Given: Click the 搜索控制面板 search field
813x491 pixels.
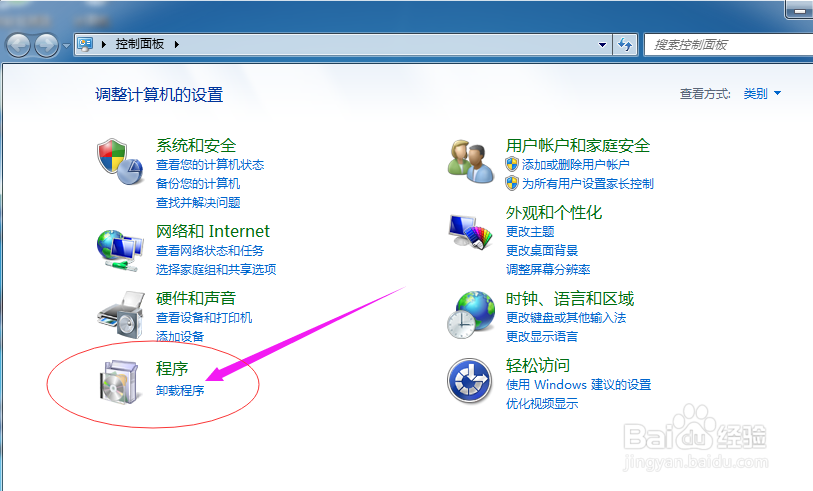Looking at the screenshot, I should coord(728,45).
